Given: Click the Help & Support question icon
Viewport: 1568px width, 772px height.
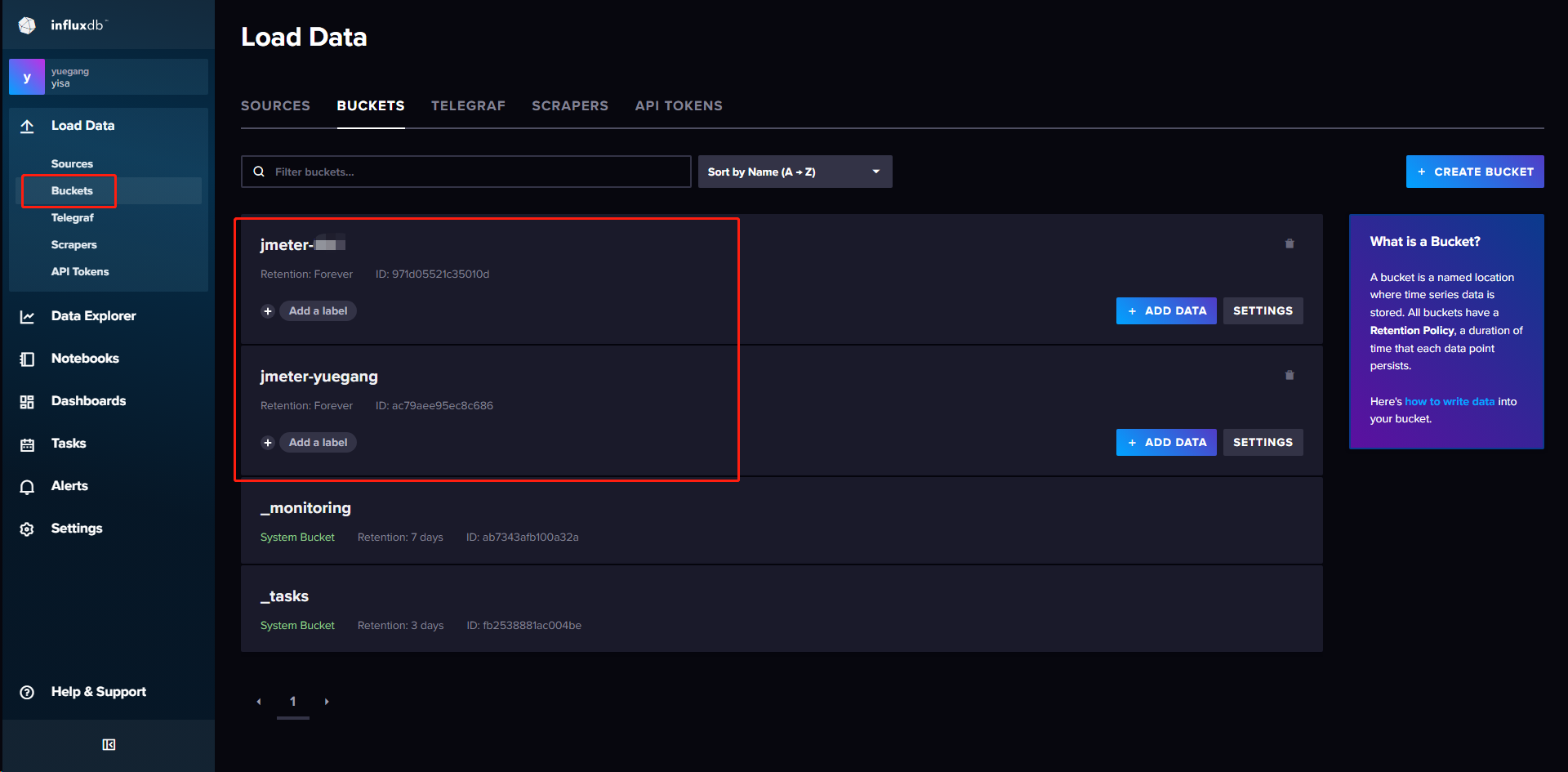Looking at the screenshot, I should point(27,692).
